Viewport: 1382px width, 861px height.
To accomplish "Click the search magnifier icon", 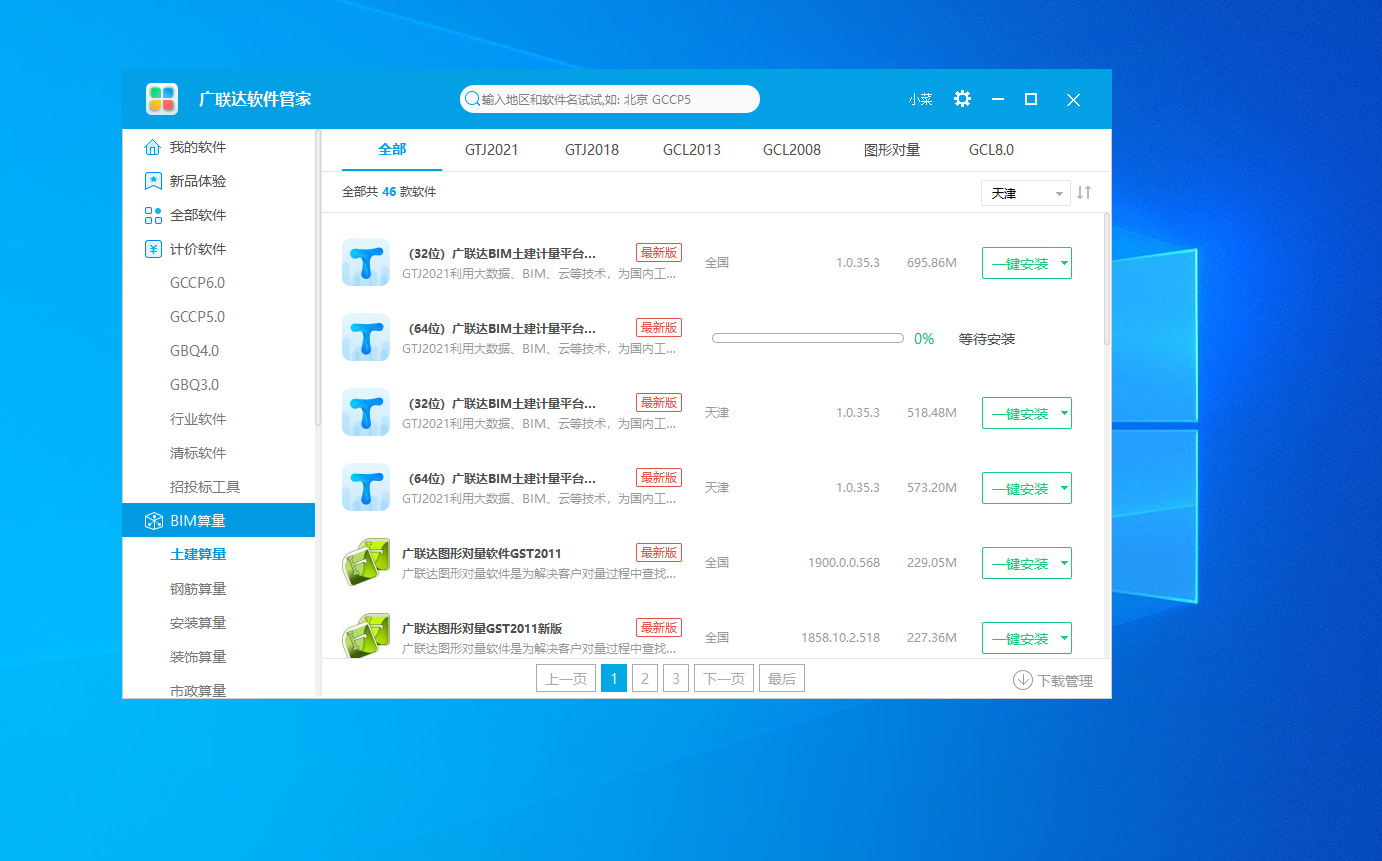I will [x=472, y=99].
